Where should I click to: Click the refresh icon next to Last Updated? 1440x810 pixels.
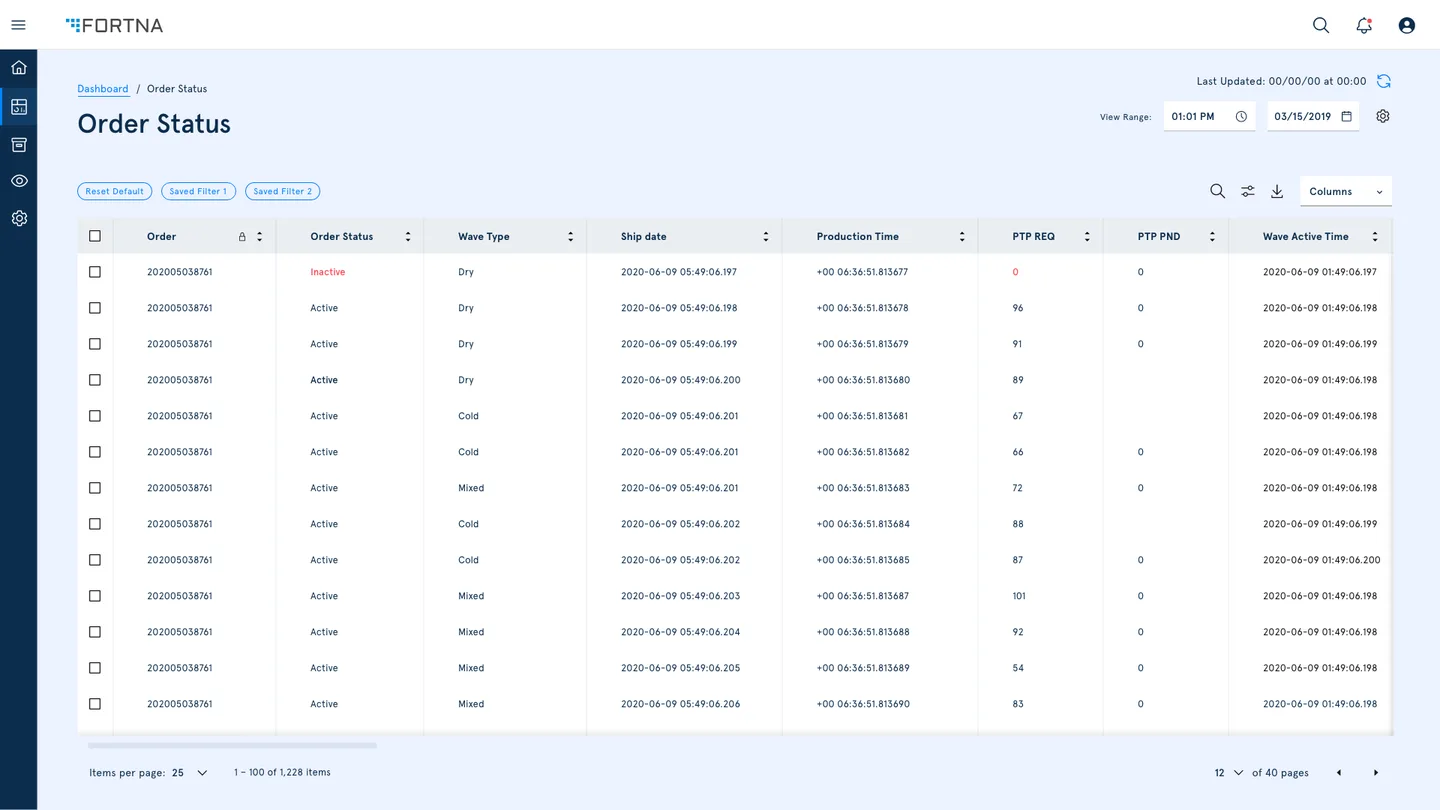click(1383, 81)
